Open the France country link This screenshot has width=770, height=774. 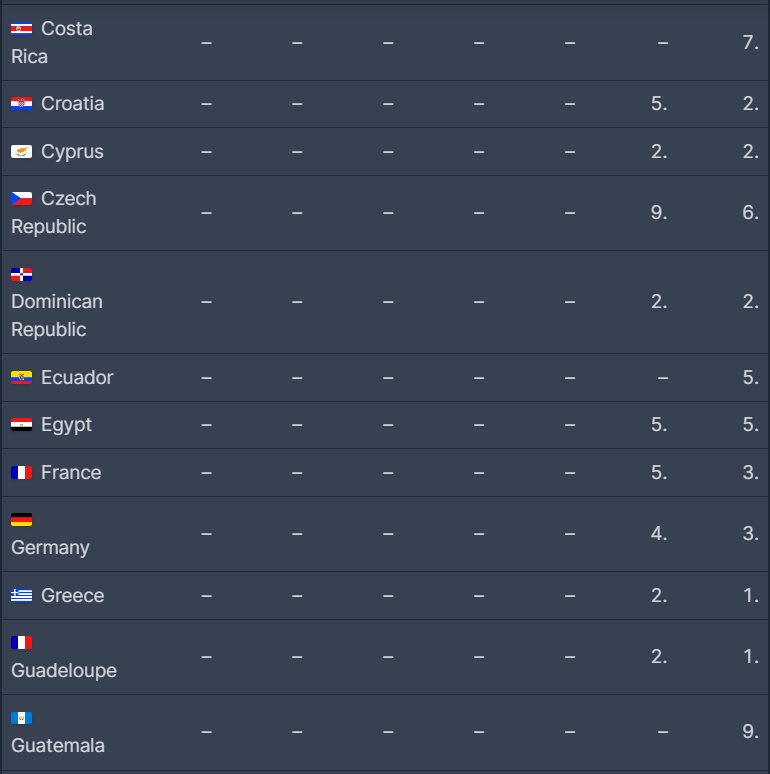click(x=71, y=473)
